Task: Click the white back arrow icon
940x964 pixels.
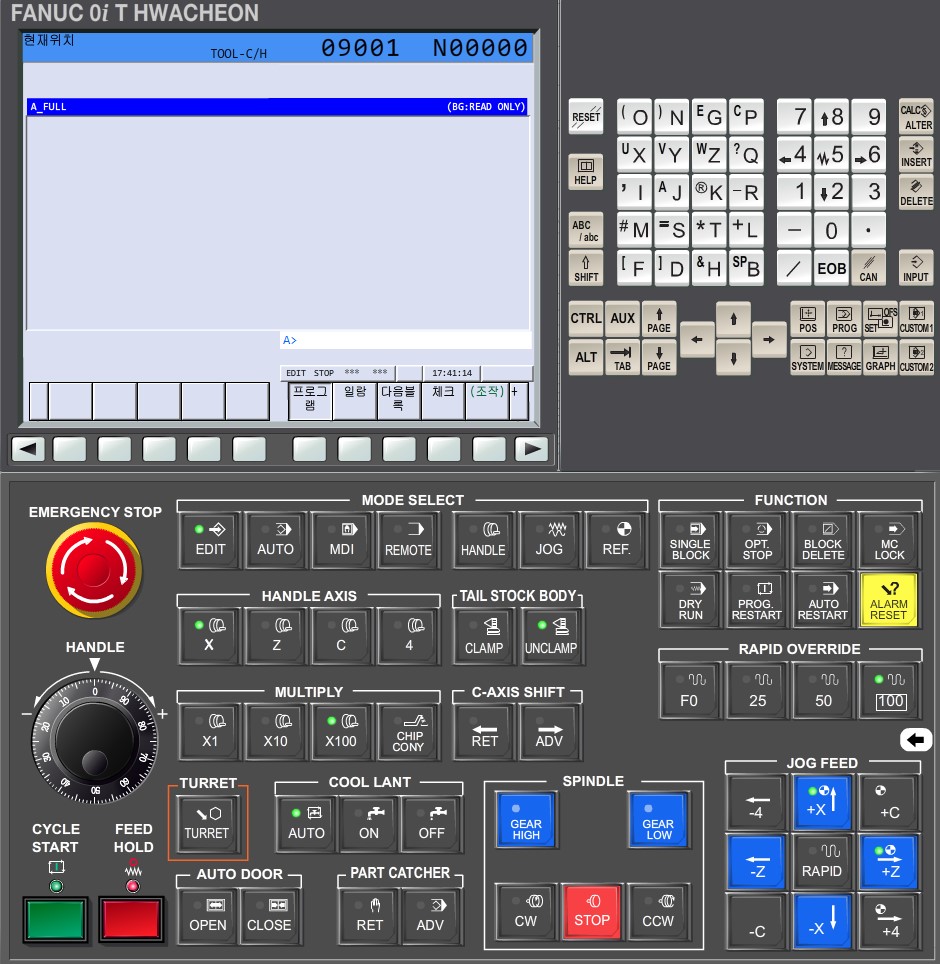Action: 915,740
